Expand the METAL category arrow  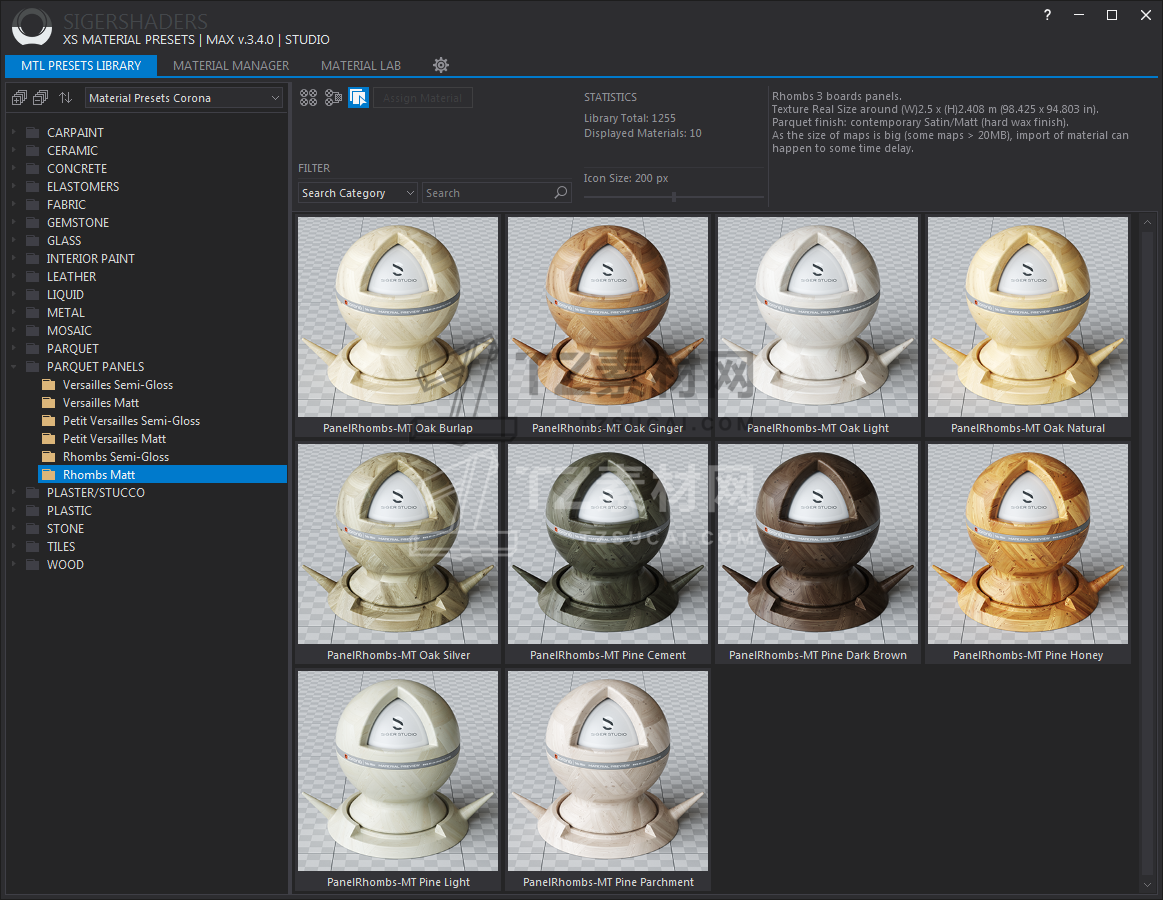[14, 312]
